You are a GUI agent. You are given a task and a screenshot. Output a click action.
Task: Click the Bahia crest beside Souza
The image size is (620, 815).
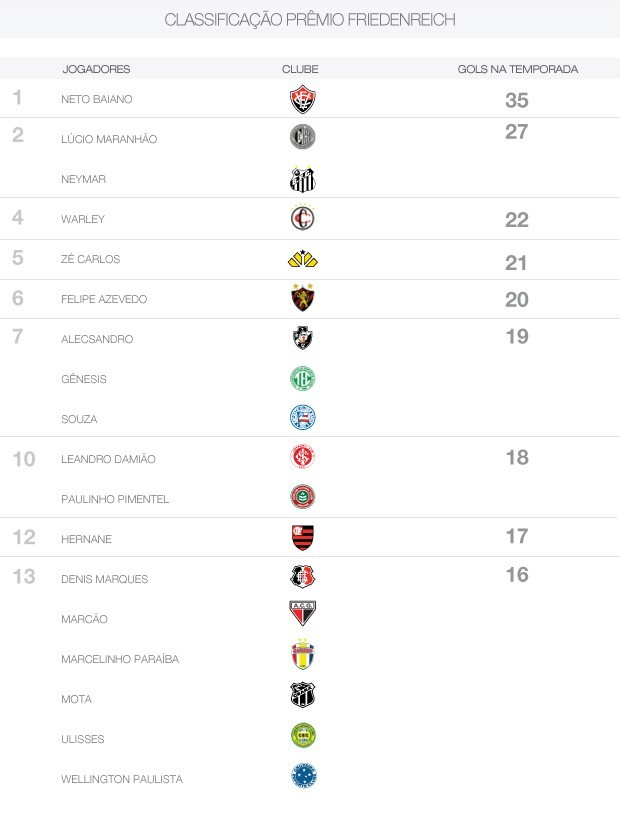coord(302,418)
